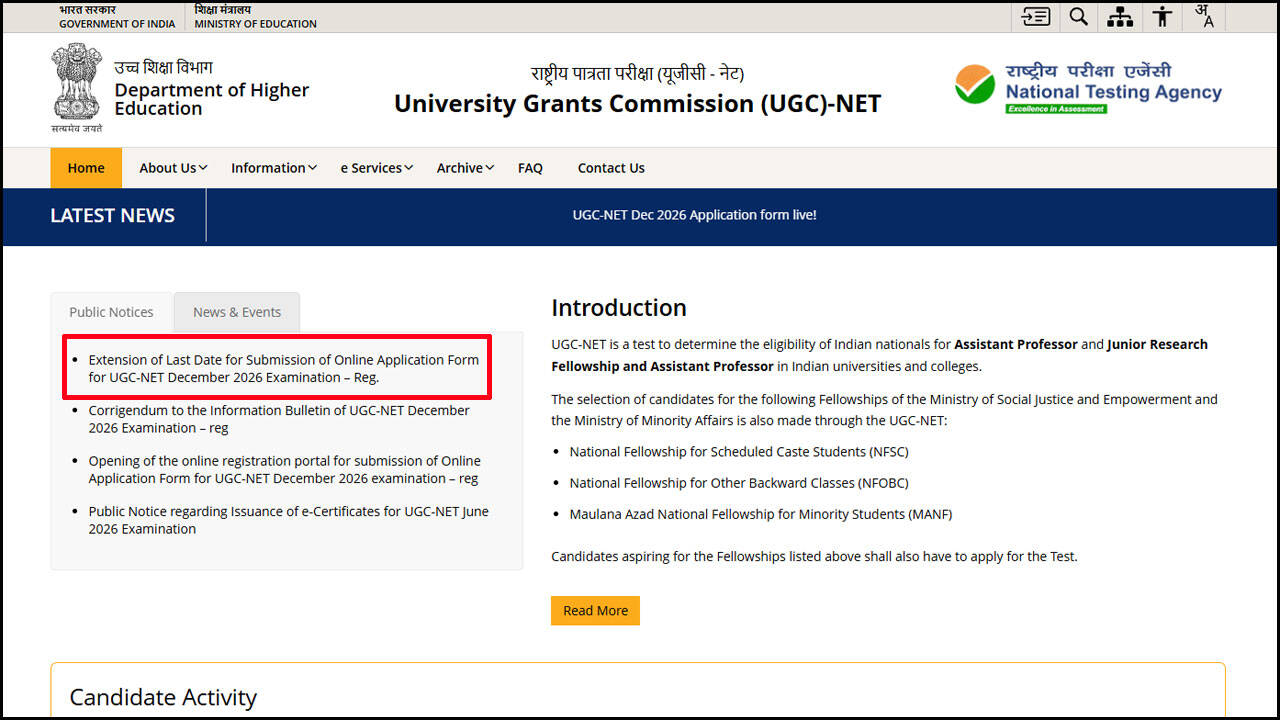This screenshot has width=1280, height=720.
Task: Open the e Services dropdown
Action: tap(376, 168)
